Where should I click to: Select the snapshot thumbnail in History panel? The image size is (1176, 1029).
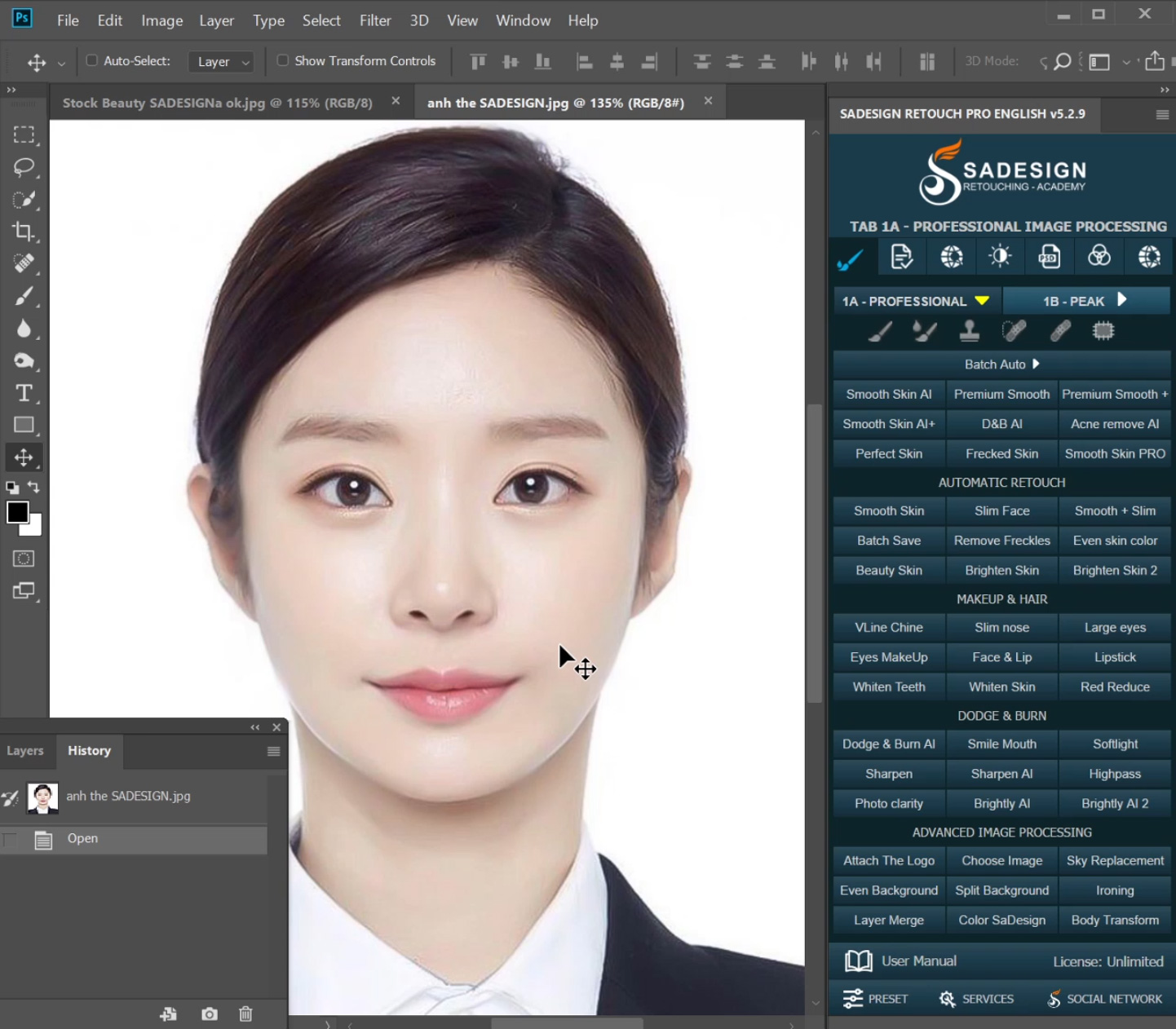point(42,797)
